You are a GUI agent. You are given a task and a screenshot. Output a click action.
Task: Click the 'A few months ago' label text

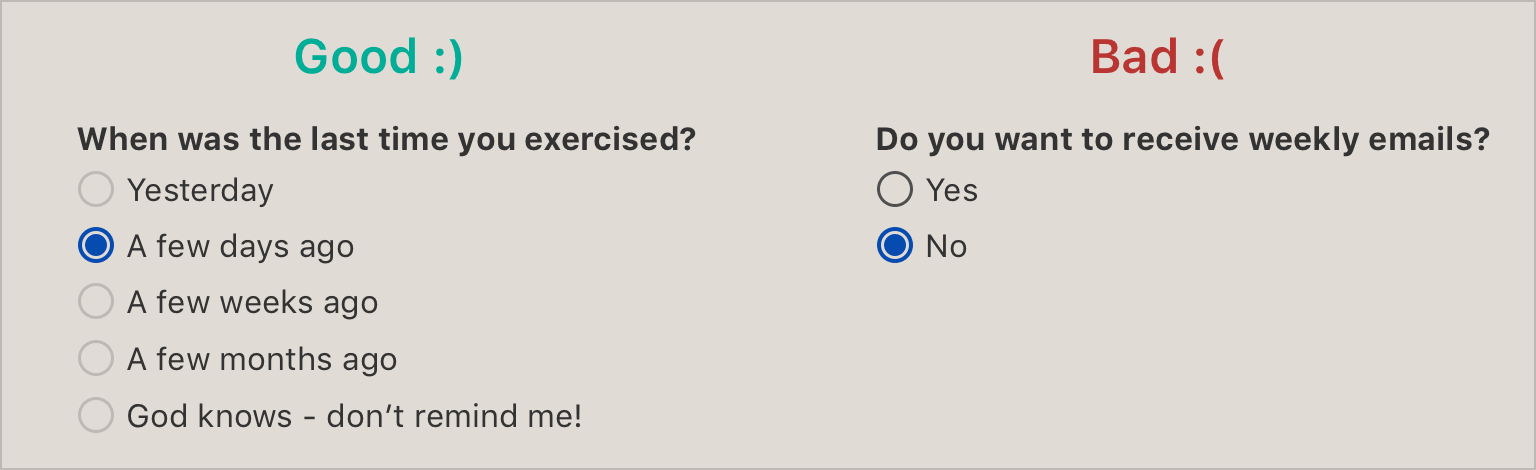(x=262, y=359)
